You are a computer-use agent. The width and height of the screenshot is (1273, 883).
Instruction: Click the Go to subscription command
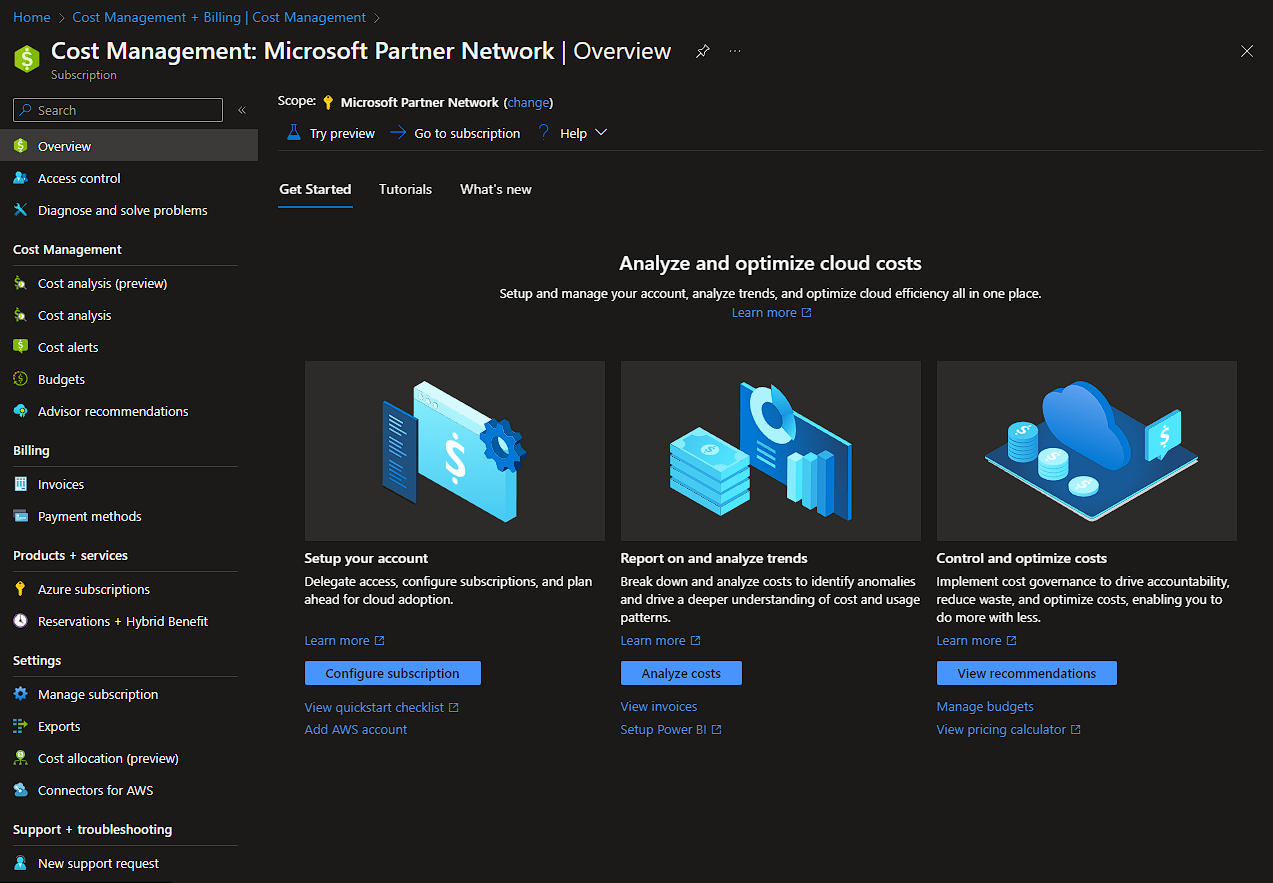pyautogui.click(x=455, y=133)
